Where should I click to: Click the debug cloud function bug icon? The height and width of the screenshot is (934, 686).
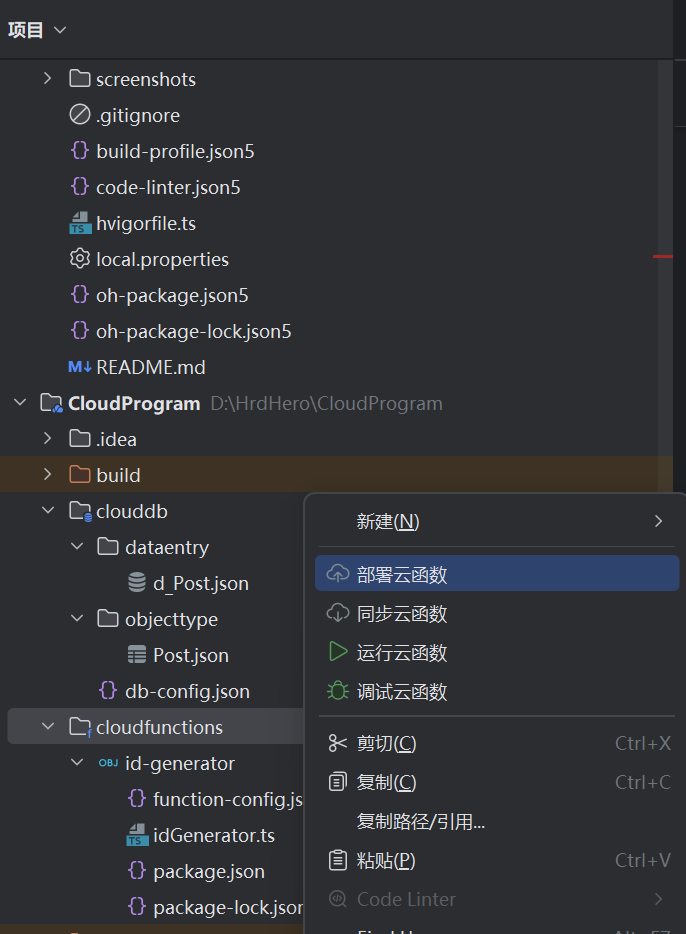click(x=338, y=691)
